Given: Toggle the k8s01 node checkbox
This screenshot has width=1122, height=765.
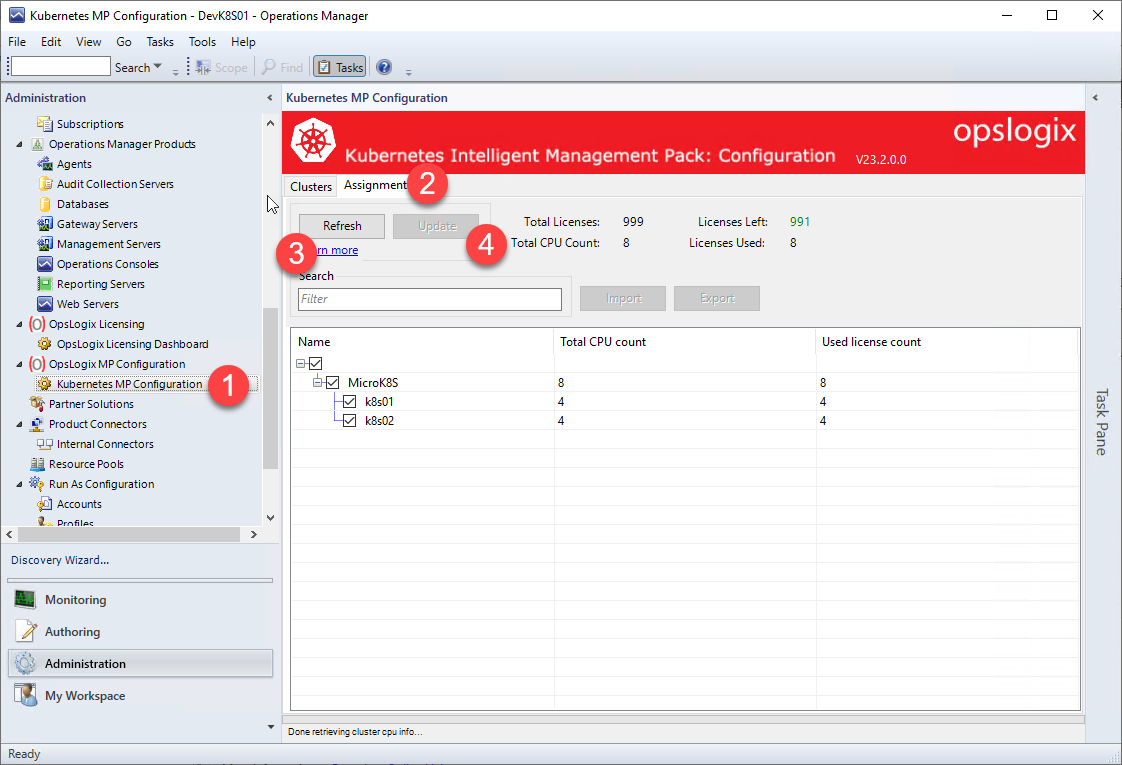Looking at the screenshot, I should 349,401.
